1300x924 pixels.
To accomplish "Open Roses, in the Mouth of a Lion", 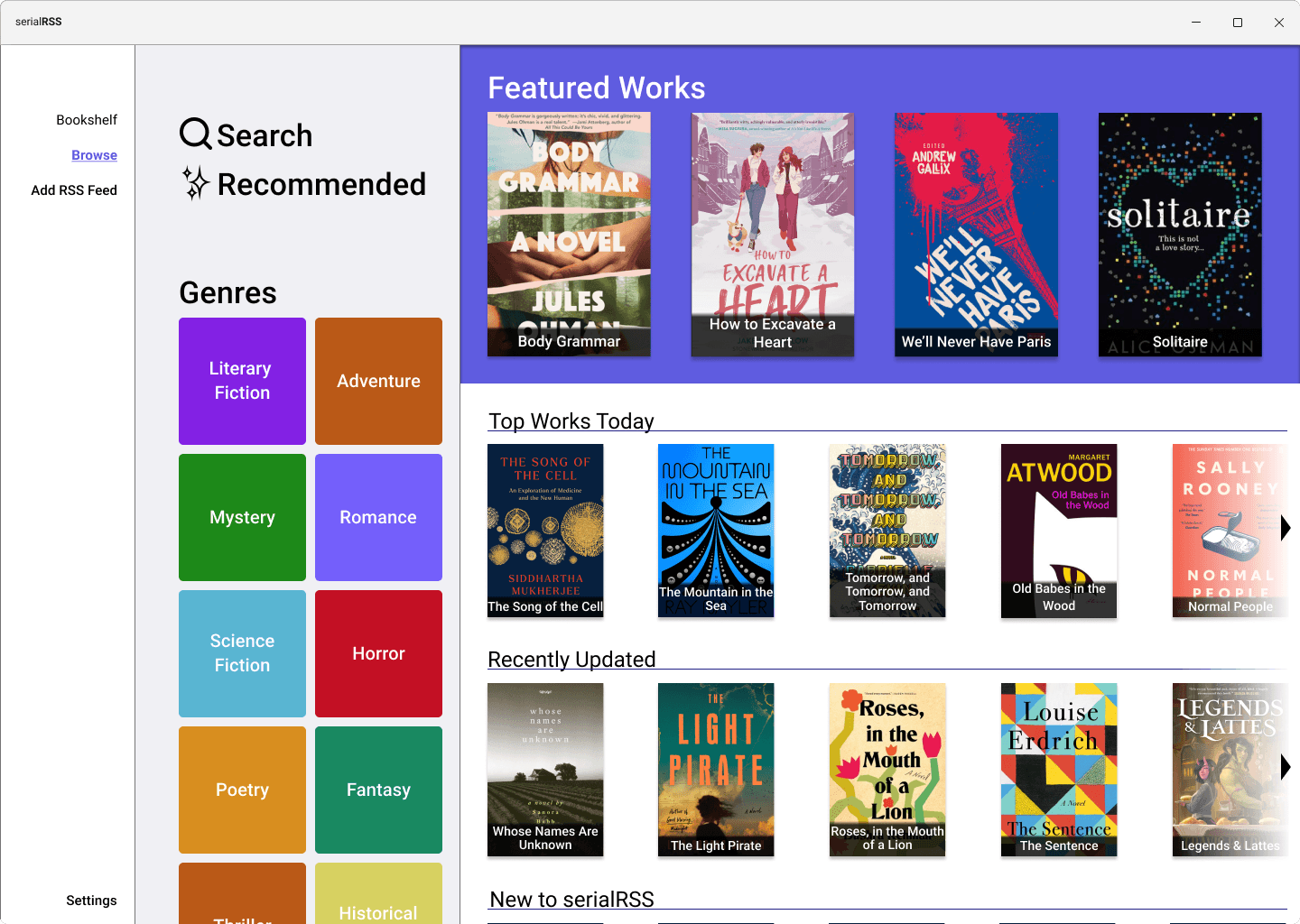I will pos(887,770).
